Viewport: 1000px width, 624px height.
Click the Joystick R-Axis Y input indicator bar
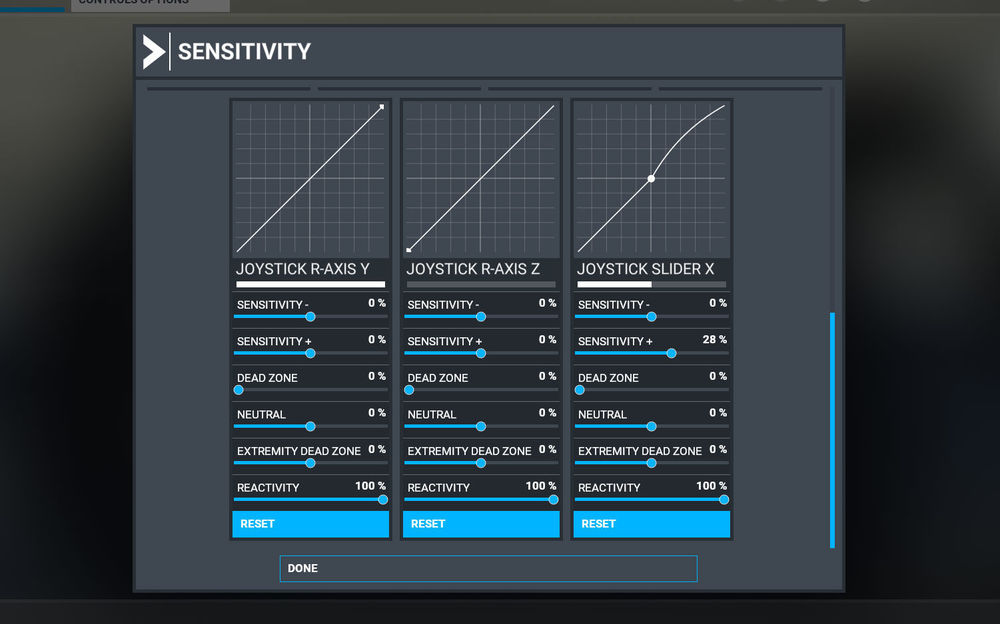310,284
